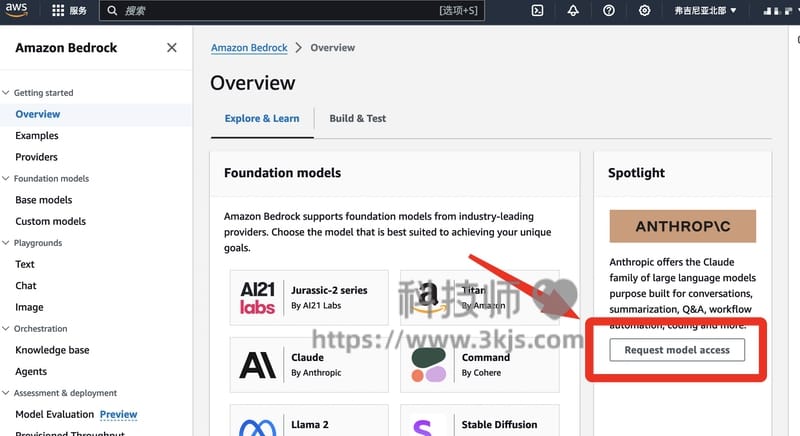Open the Services grid menu icon
This screenshot has height=436, width=800.
pyautogui.click(x=58, y=11)
